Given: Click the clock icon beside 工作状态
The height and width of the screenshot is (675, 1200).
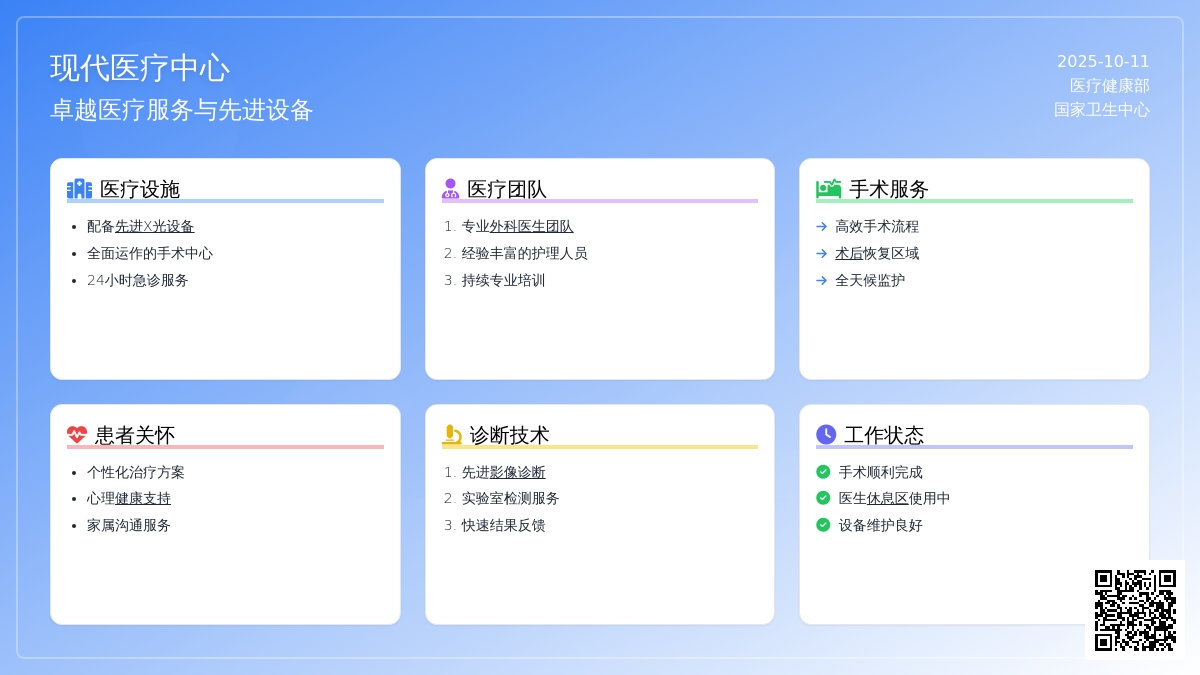Looking at the screenshot, I should (x=826, y=435).
